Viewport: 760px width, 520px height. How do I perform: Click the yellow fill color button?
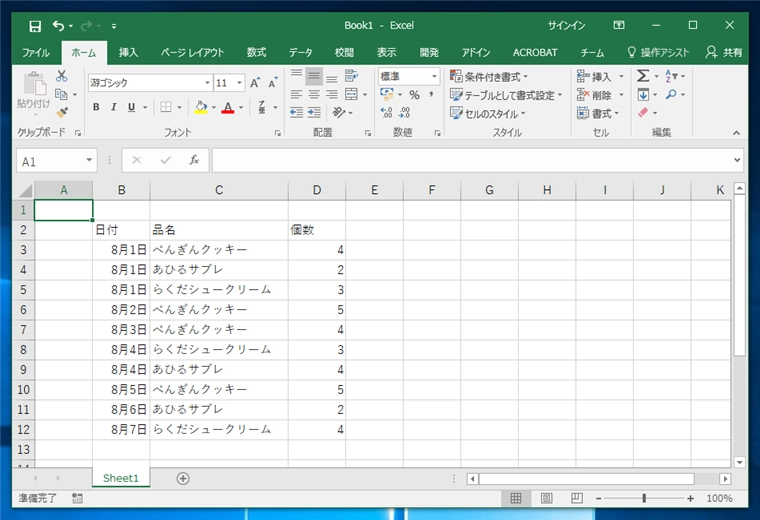(x=200, y=107)
